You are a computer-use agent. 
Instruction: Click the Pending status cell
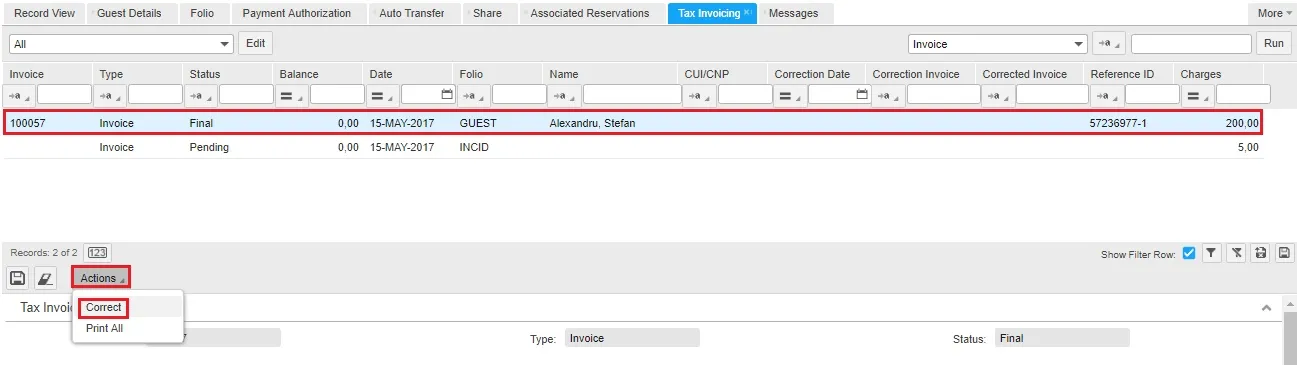pyautogui.click(x=209, y=147)
